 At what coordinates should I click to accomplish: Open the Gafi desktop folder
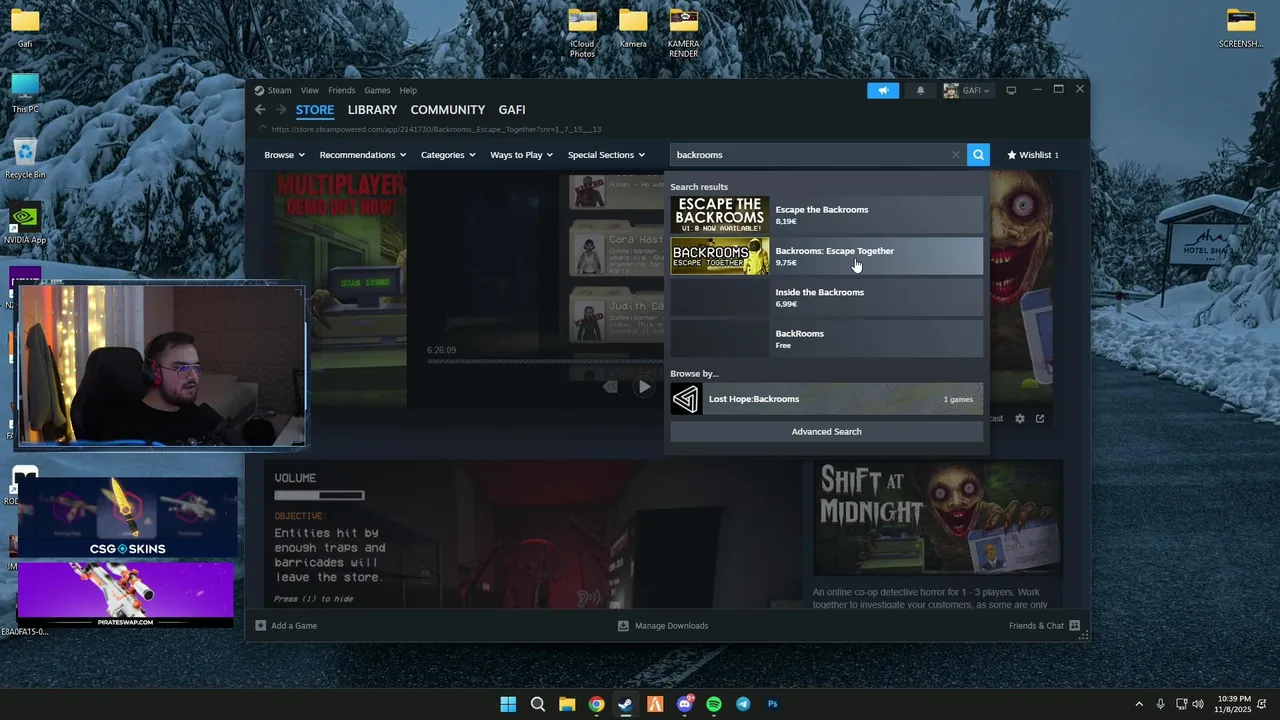pos(25,28)
